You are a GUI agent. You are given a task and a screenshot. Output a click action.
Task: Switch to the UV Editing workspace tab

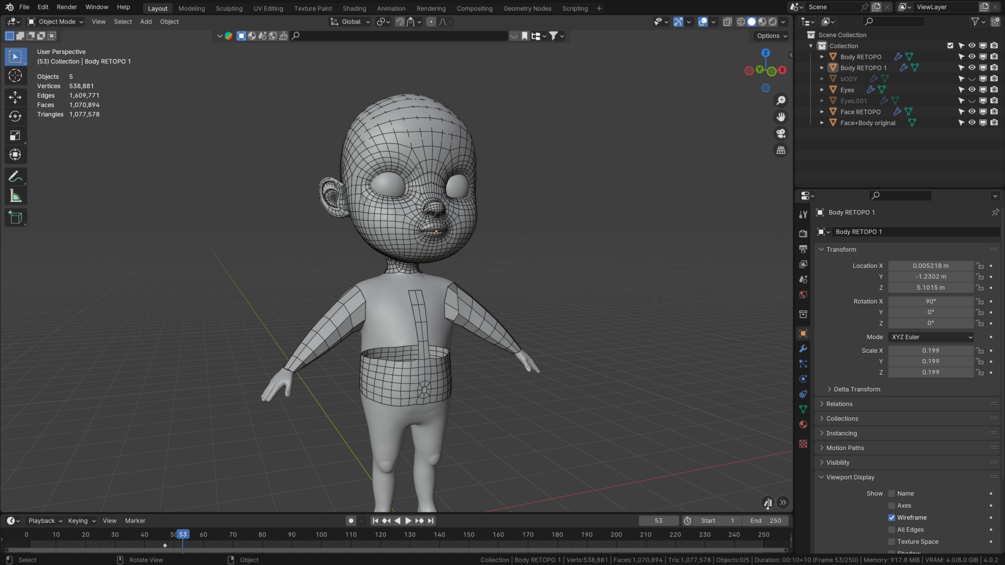coord(268,8)
